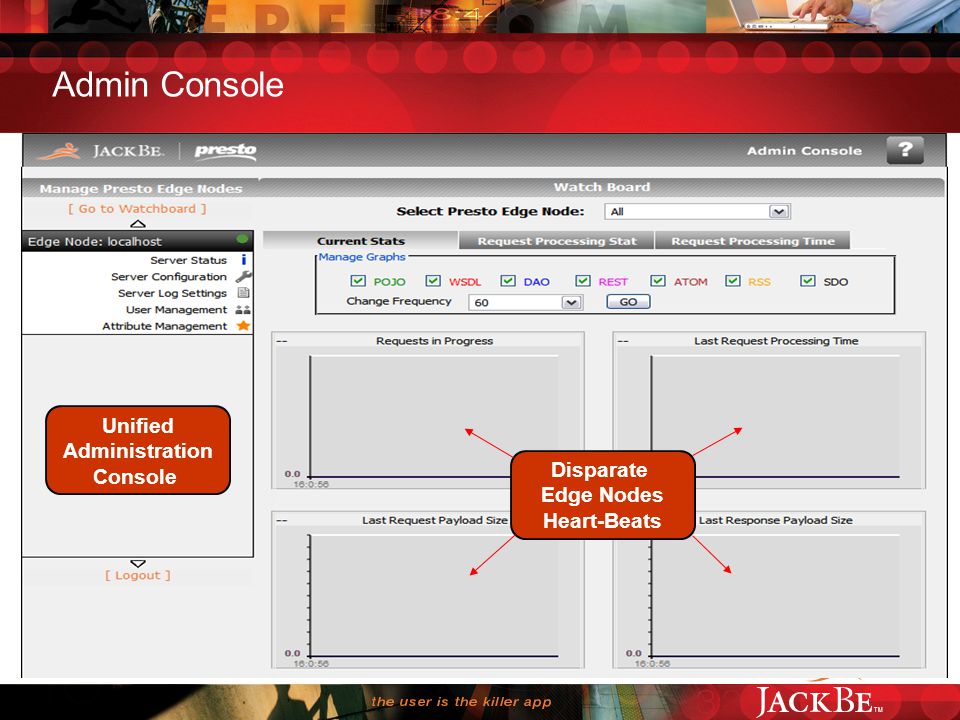This screenshot has height=720, width=960.
Task: Click the presto logo
Action: pyautogui.click(x=225, y=151)
